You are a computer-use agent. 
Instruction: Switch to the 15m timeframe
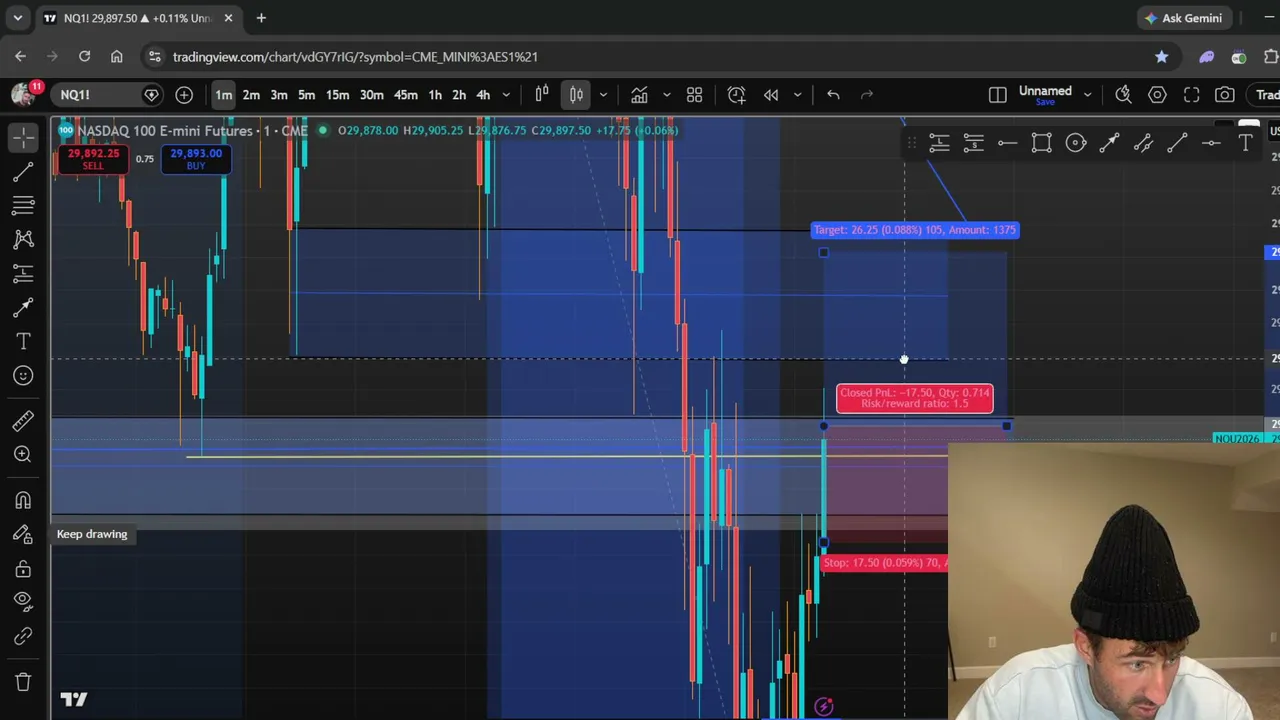pyautogui.click(x=337, y=95)
